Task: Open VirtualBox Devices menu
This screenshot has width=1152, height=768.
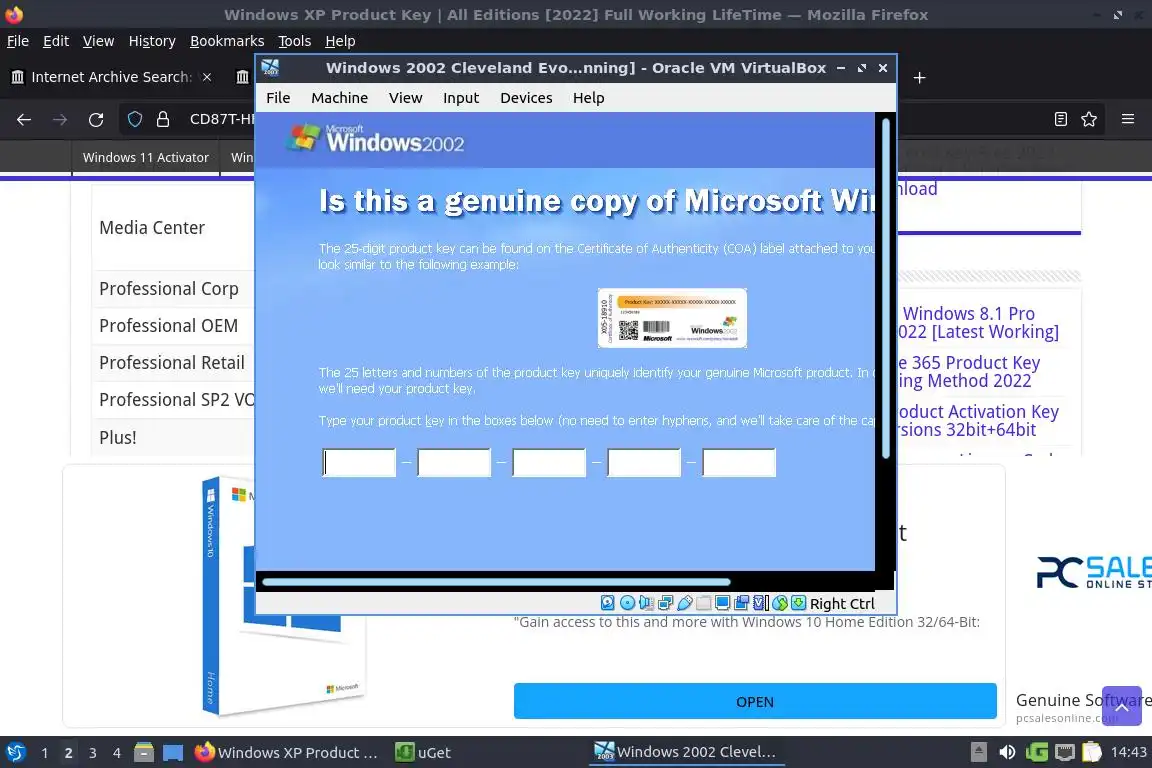Action: click(526, 98)
